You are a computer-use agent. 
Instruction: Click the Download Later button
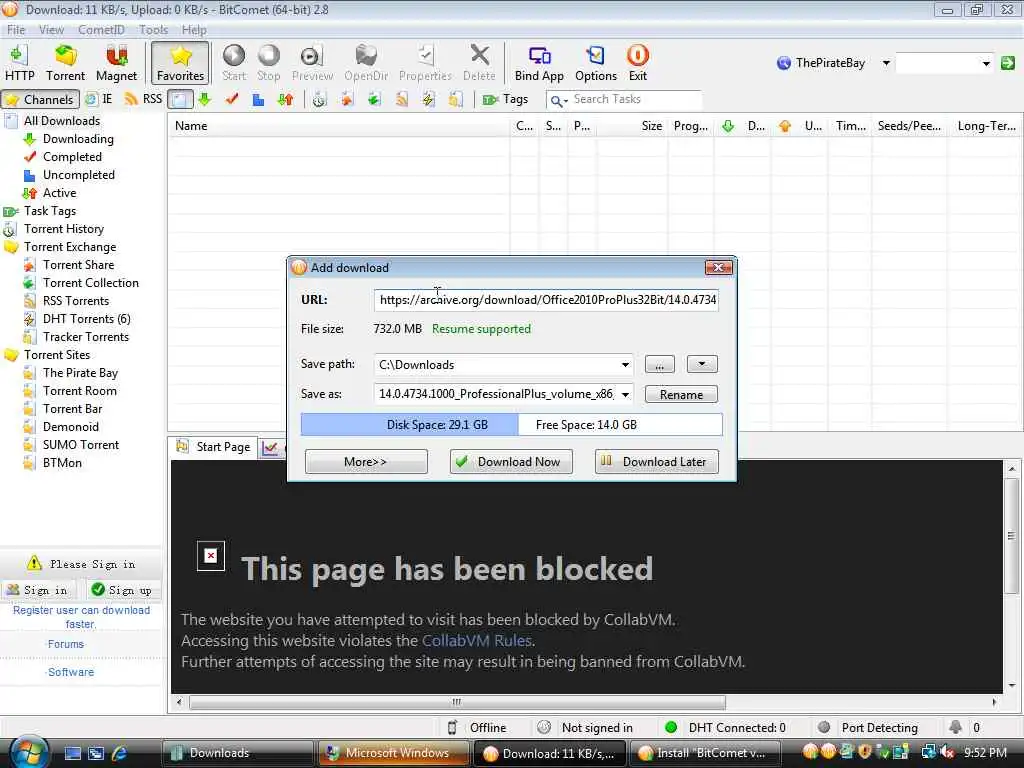pos(656,462)
